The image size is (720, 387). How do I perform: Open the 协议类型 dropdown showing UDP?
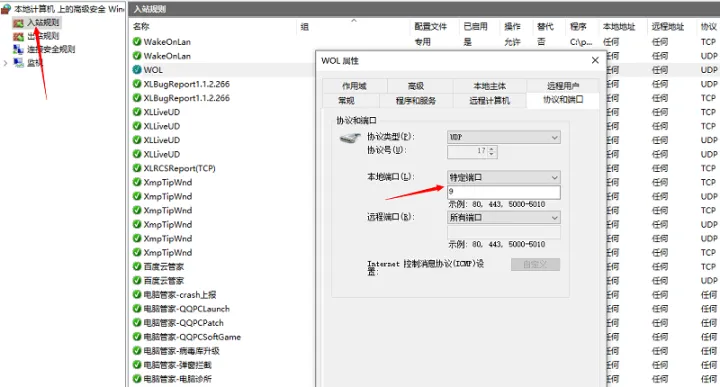coord(504,137)
